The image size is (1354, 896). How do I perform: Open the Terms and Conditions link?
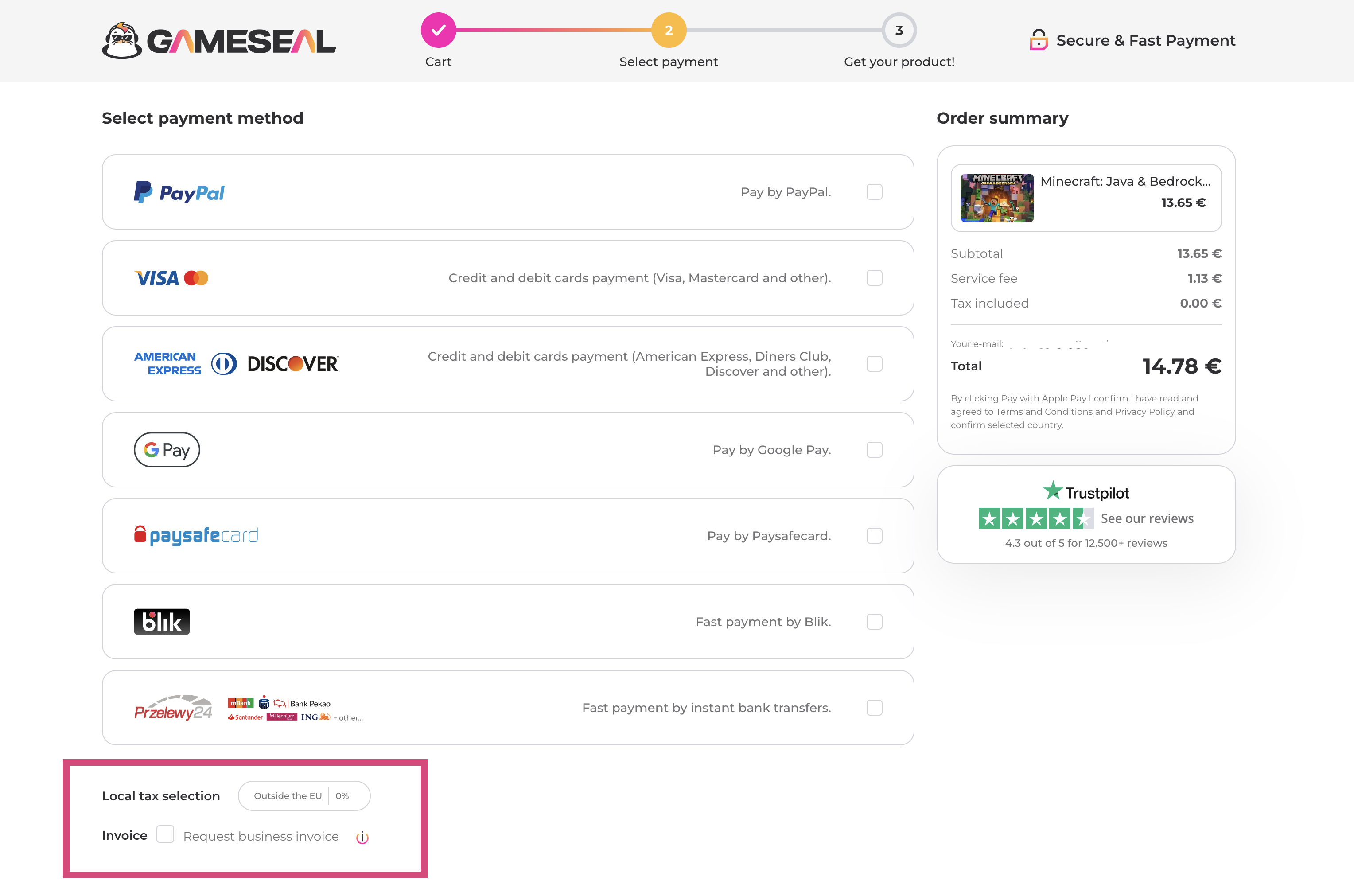(1044, 412)
